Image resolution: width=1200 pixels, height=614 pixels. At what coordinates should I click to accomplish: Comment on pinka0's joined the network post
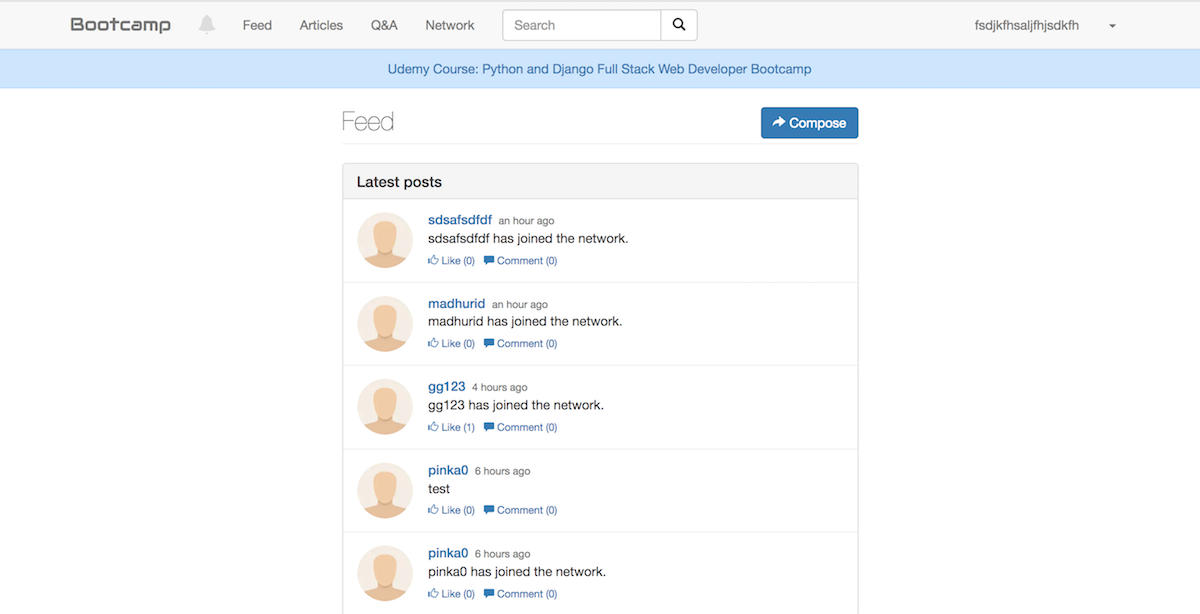point(520,593)
